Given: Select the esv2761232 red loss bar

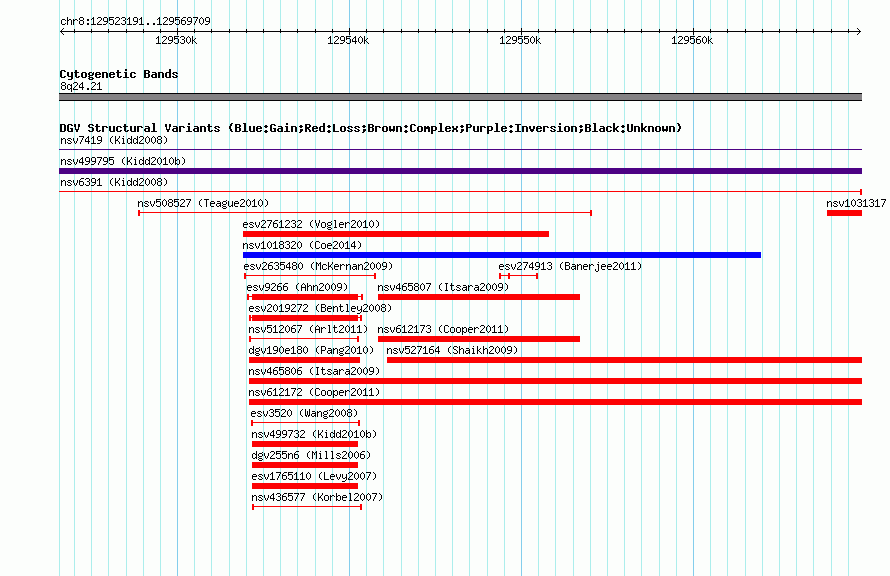Looking at the screenshot, I should [x=396, y=234].
